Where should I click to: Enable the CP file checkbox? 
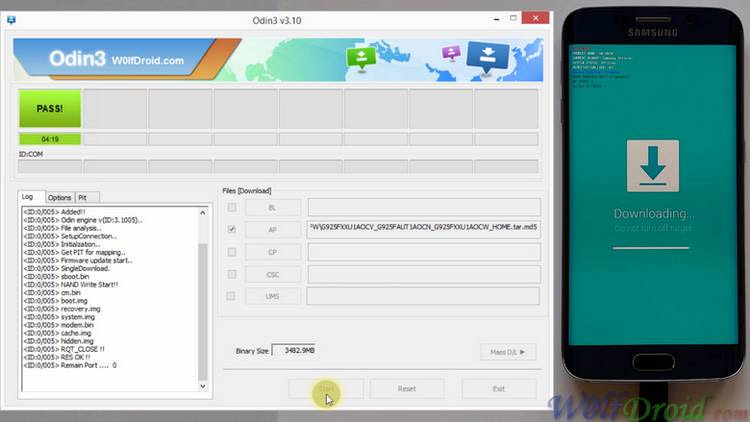pos(232,252)
